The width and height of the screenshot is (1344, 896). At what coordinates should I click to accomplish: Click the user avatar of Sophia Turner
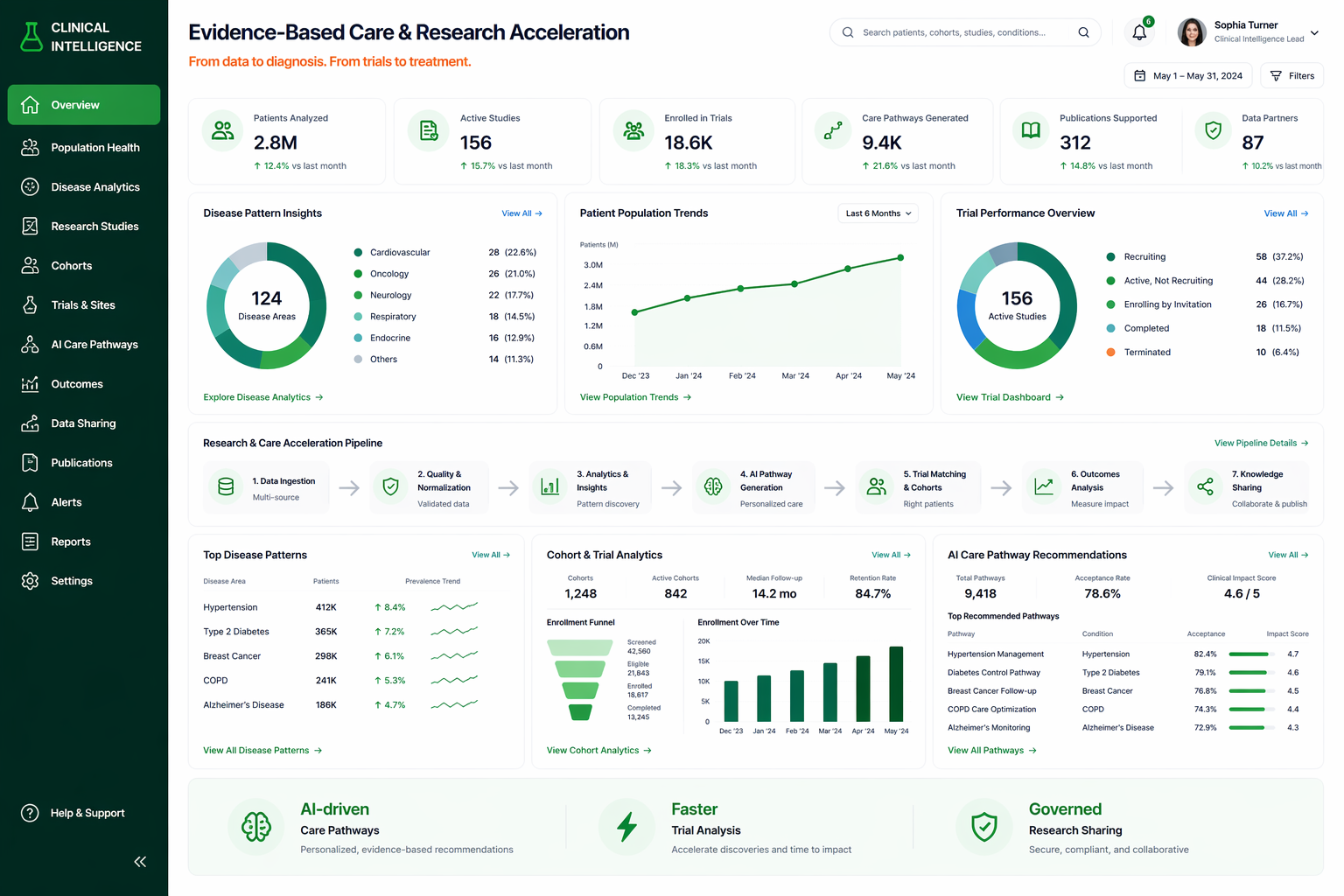click(1192, 32)
